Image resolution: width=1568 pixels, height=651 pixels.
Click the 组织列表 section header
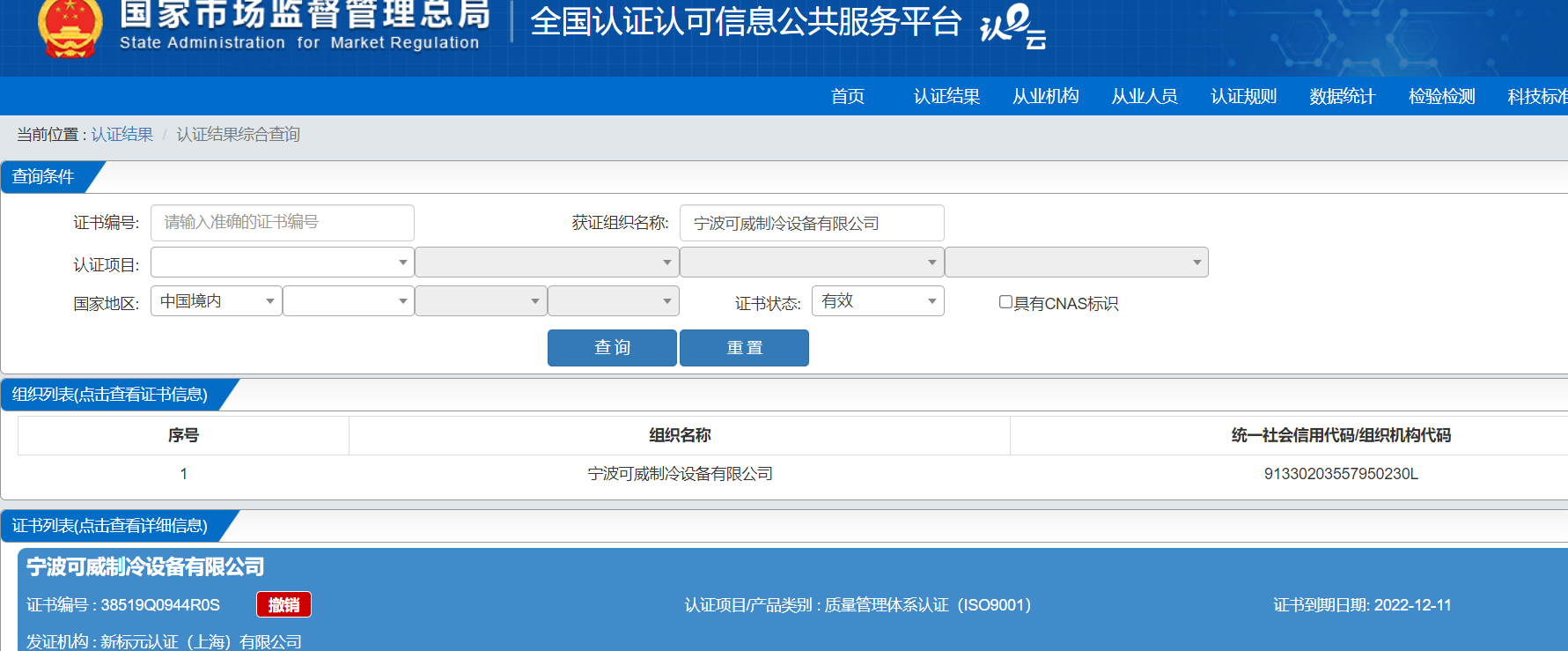pos(110,395)
